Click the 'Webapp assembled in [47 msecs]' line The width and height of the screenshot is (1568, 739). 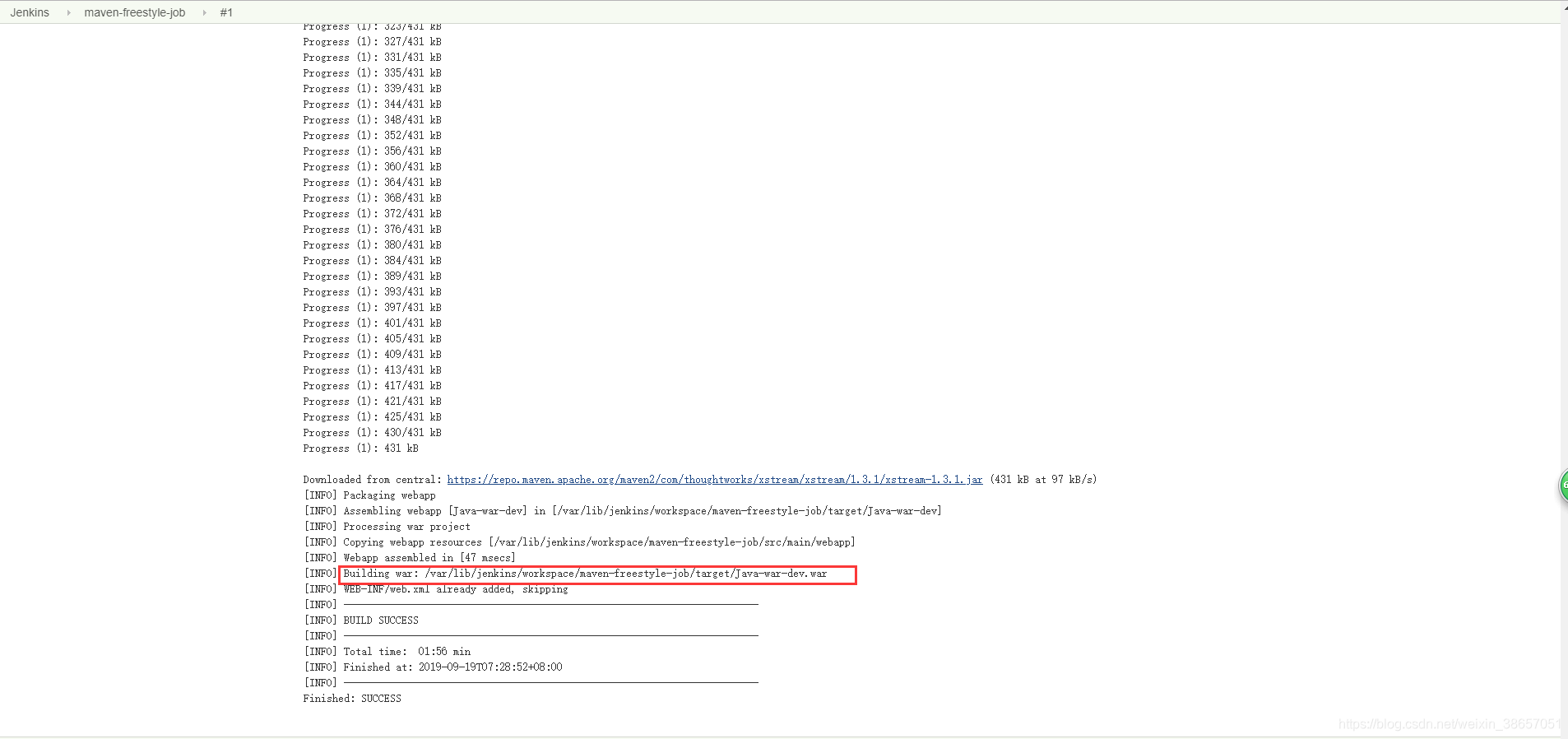pos(410,558)
